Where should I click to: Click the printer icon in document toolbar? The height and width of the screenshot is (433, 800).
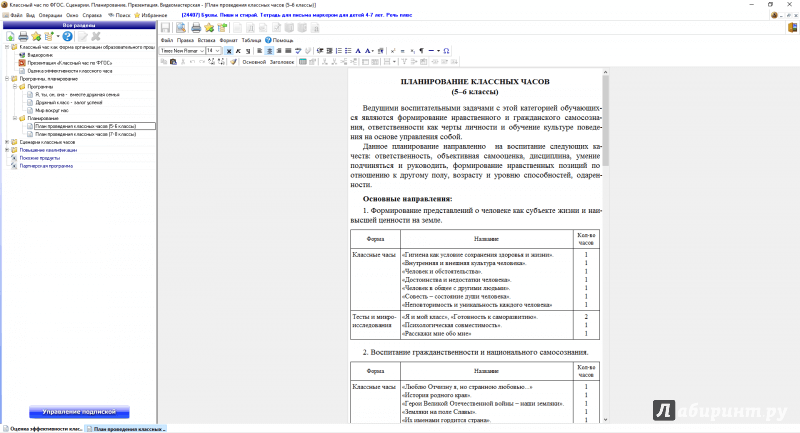(196, 28)
